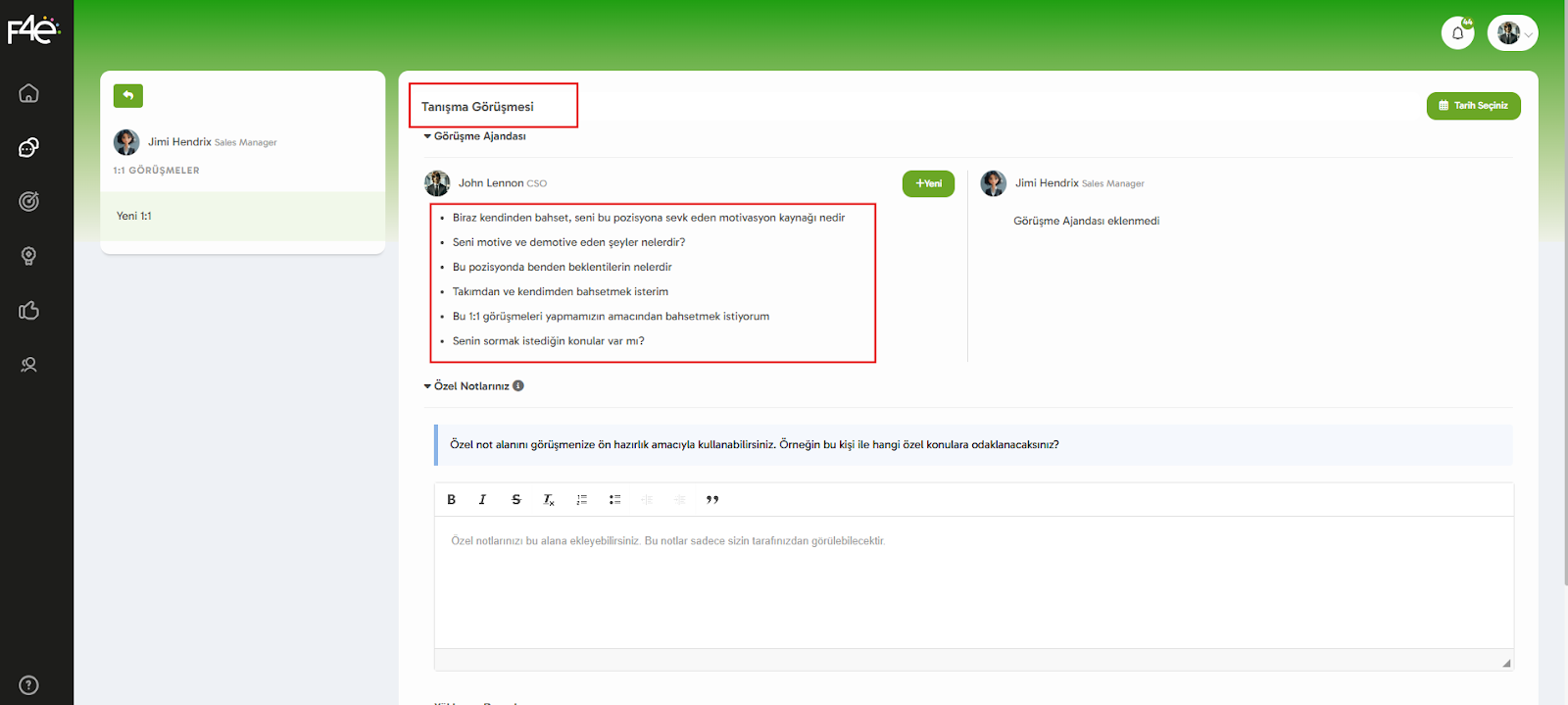
Task: Open the notifications bell
Action: tap(1457, 33)
